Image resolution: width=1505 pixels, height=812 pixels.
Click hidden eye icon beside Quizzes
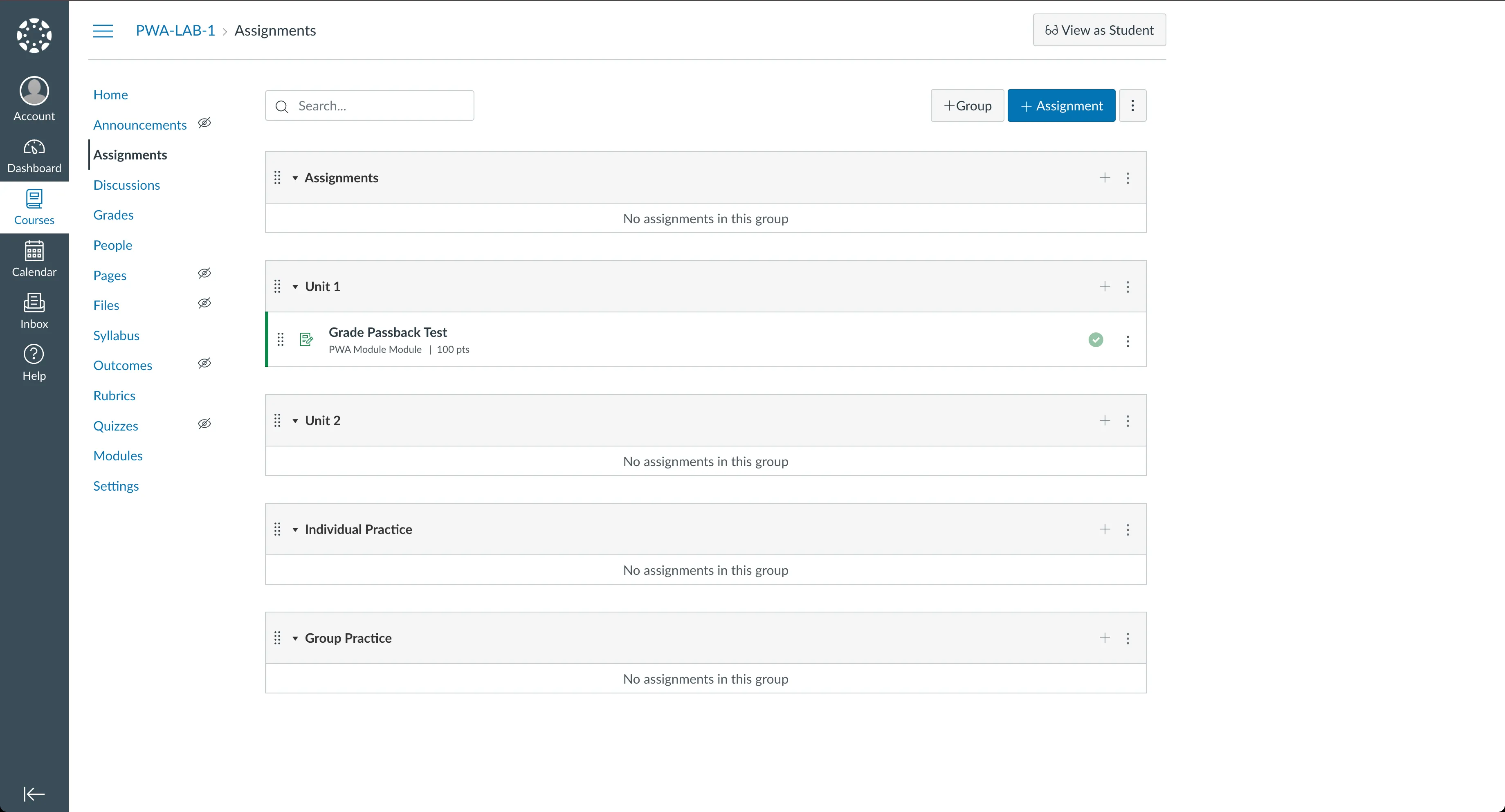click(x=204, y=424)
